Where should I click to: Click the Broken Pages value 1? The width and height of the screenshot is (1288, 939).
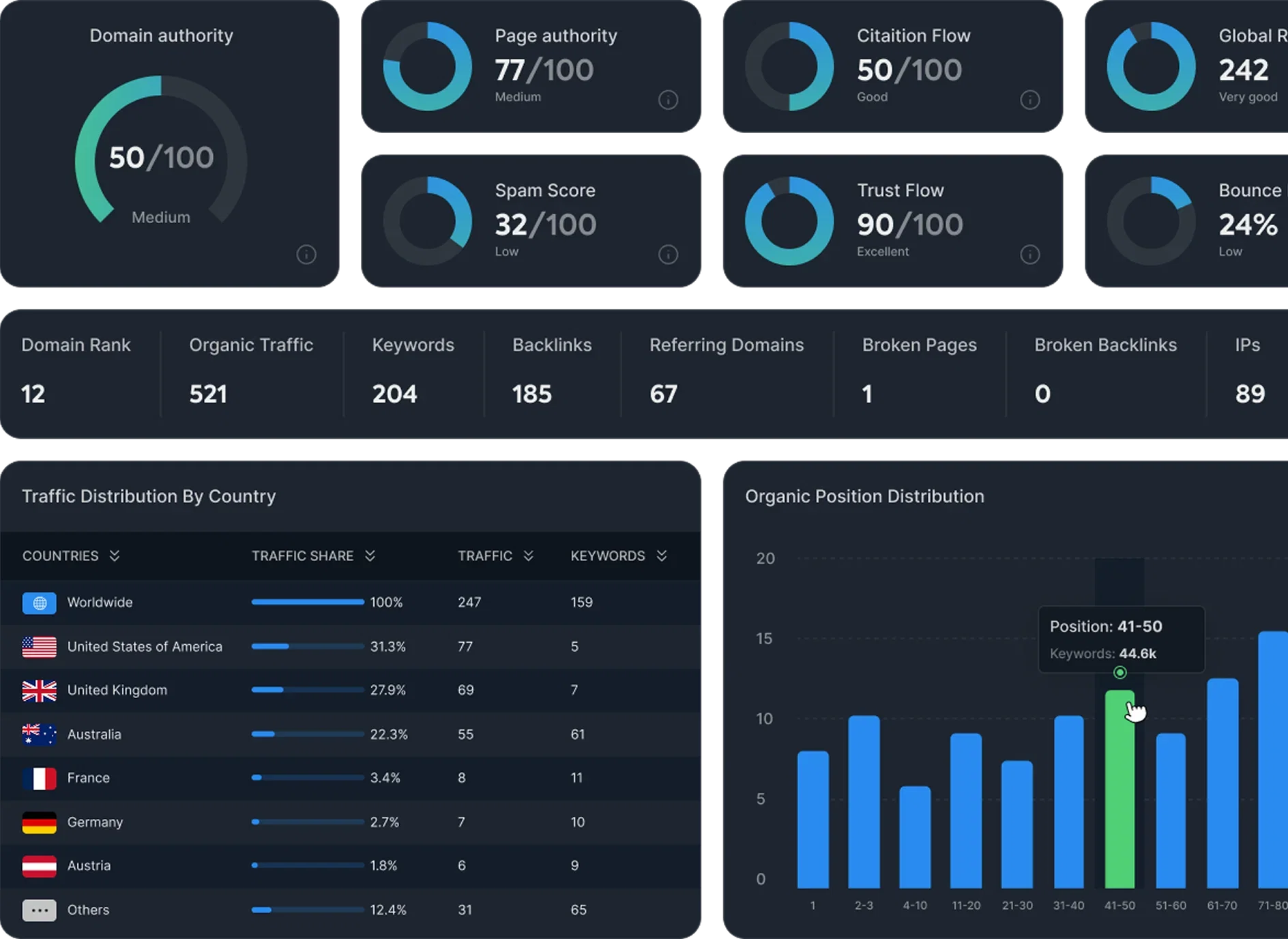pos(867,394)
